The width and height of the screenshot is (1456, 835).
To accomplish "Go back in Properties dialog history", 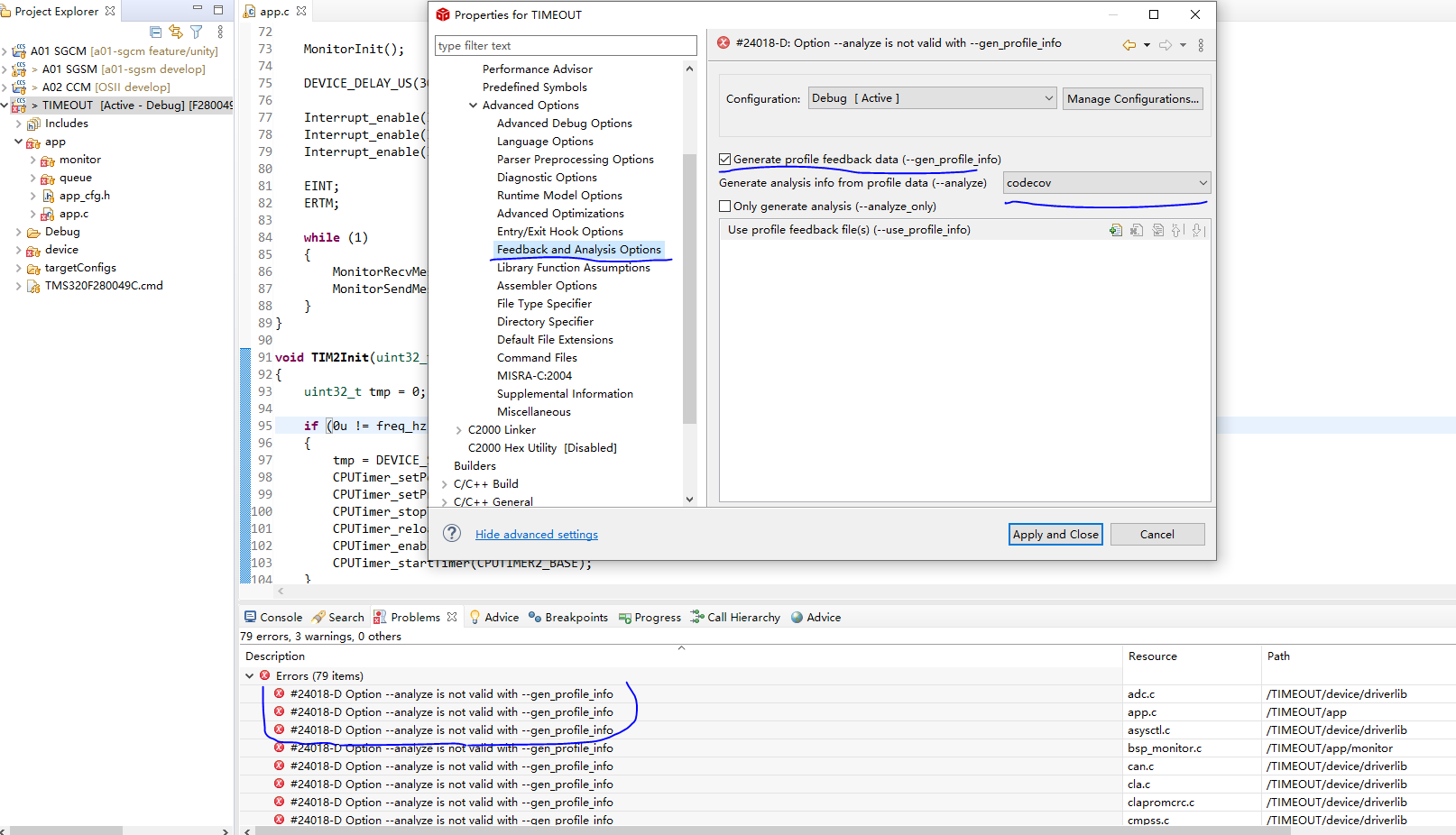I will tap(1129, 45).
